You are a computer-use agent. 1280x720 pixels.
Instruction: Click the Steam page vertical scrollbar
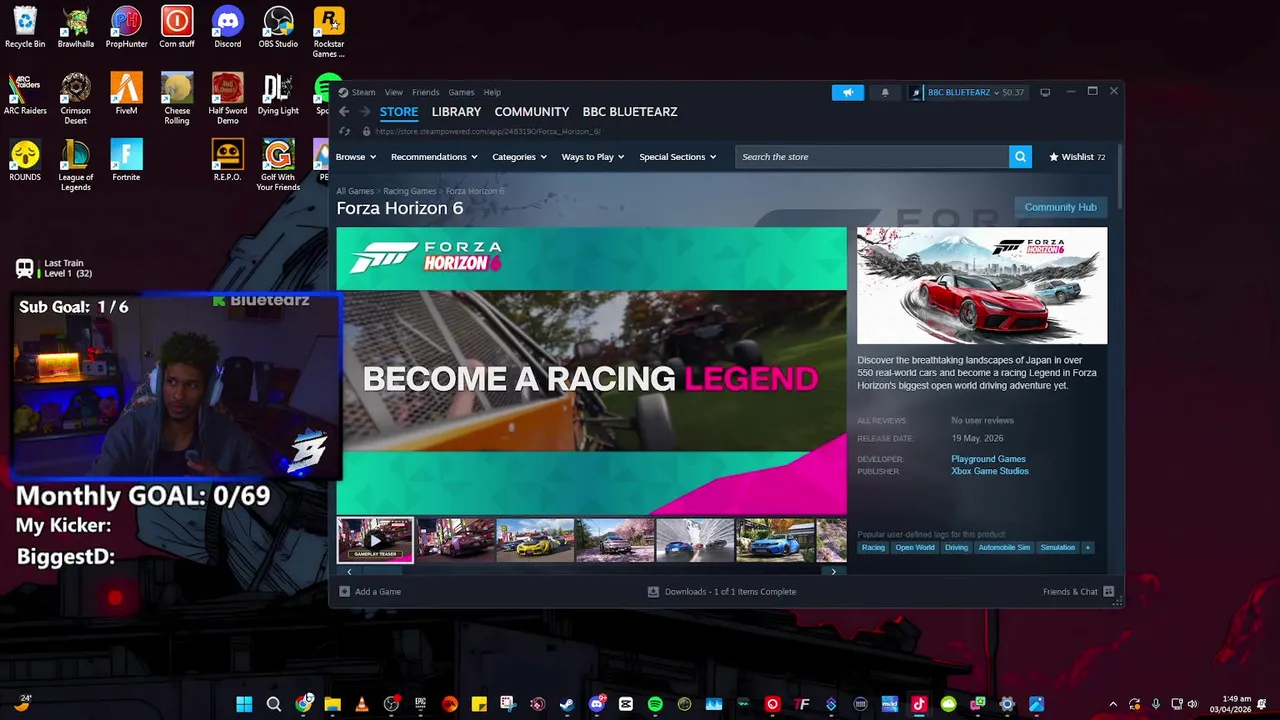click(x=1119, y=175)
